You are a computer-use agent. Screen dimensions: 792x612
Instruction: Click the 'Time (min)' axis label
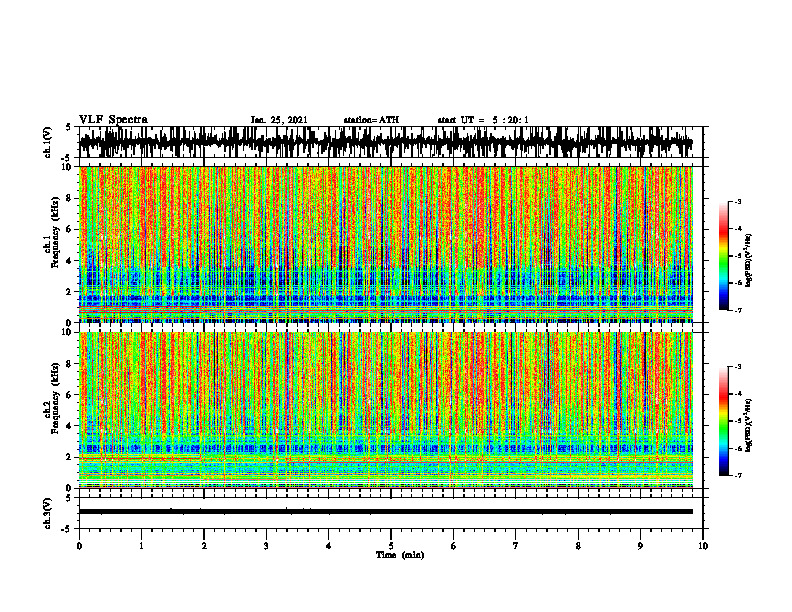[400, 555]
